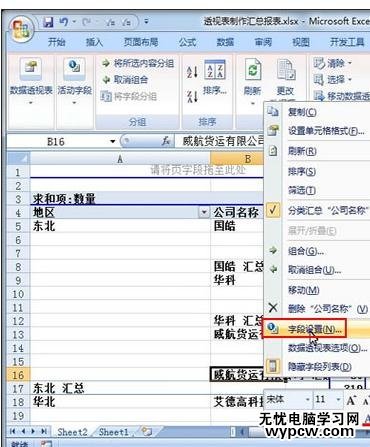Increase font size in mini toolbar
Viewport: 370px width, 447px height.
(x=351, y=400)
